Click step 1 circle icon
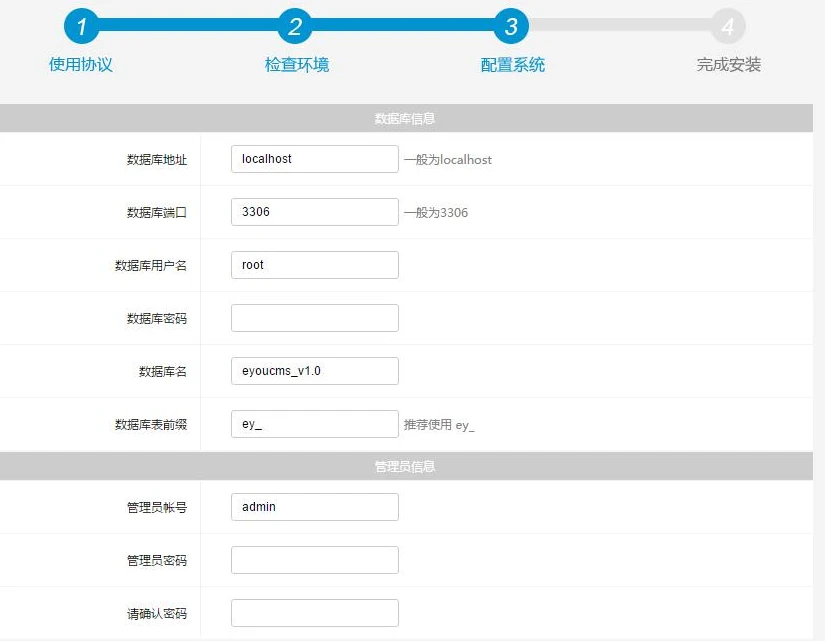 click(82, 26)
